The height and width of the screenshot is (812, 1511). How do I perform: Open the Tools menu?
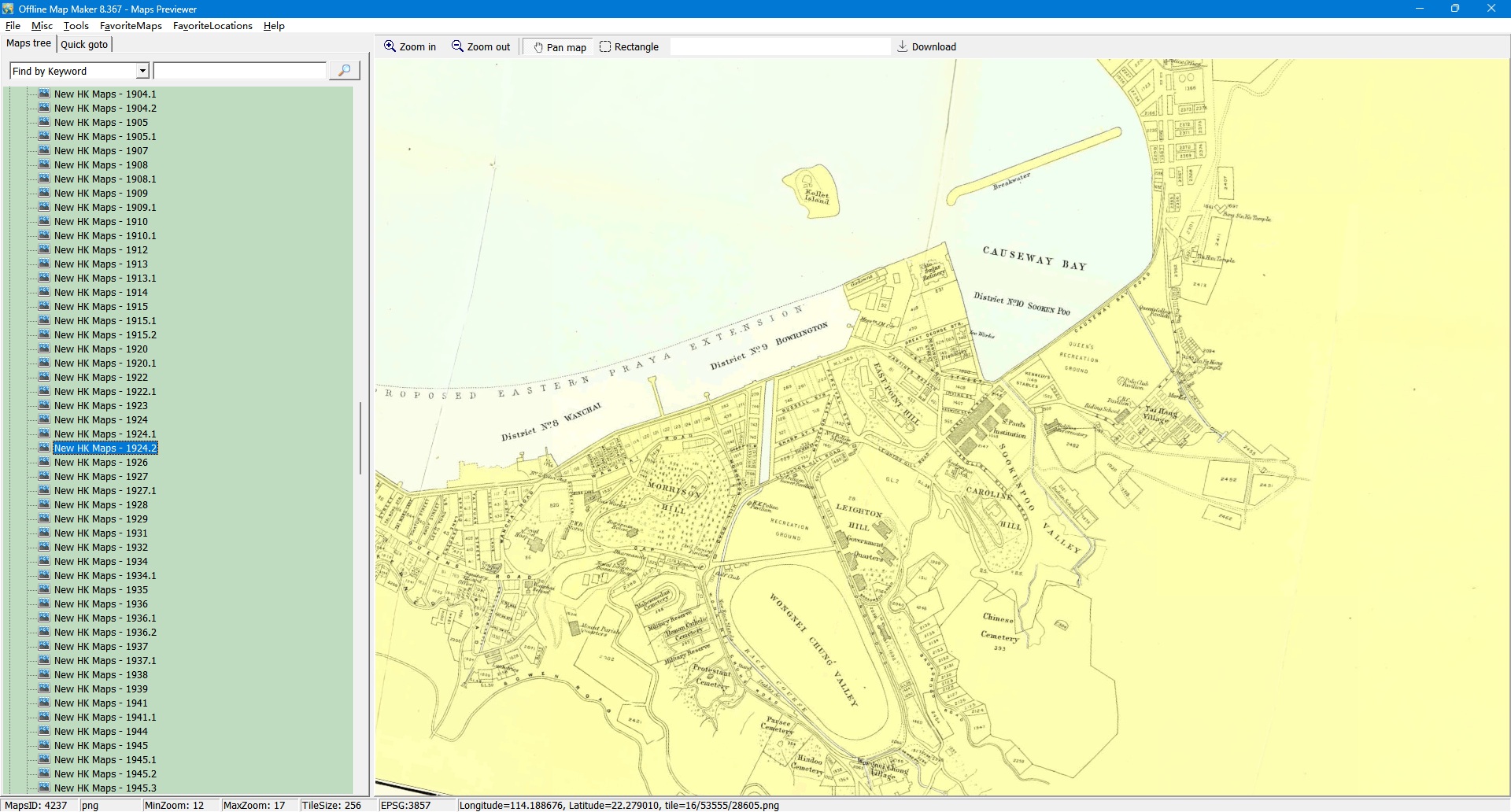point(76,26)
